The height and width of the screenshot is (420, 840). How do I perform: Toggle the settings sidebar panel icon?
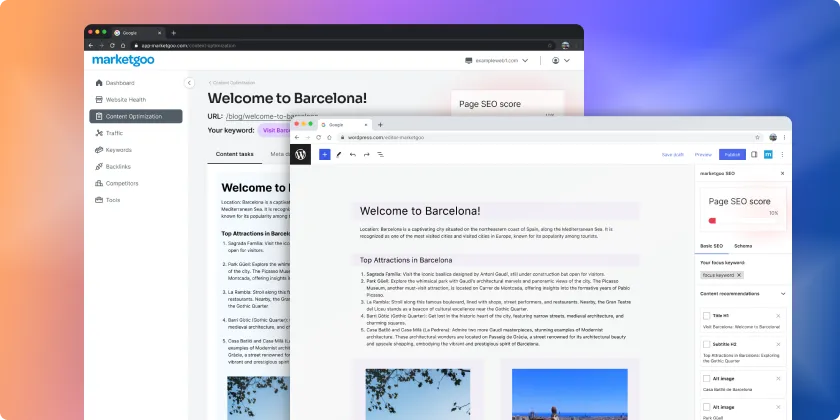pyautogui.click(x=754, y=155)
